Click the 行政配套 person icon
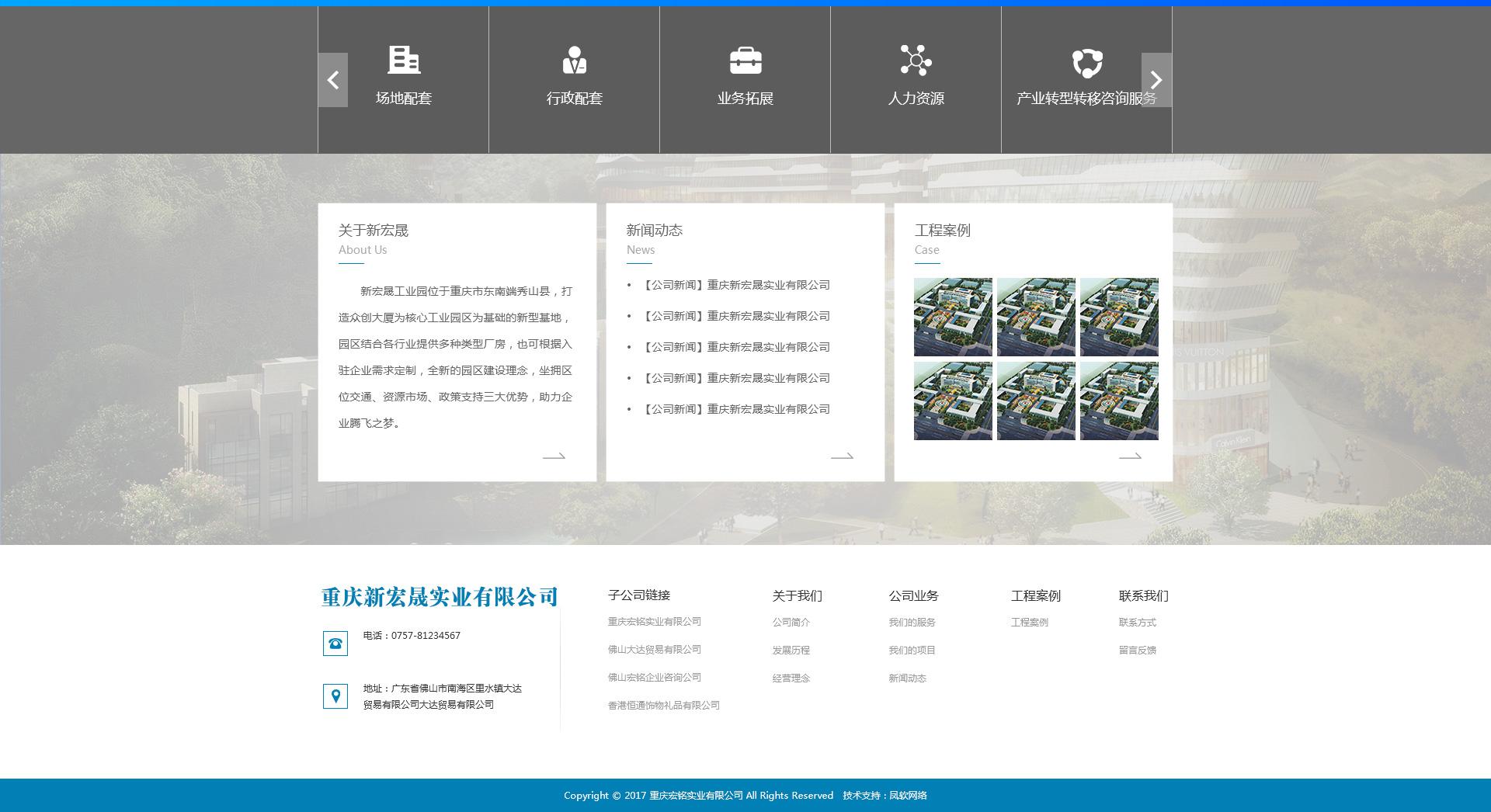 click(x=574, y=60)
